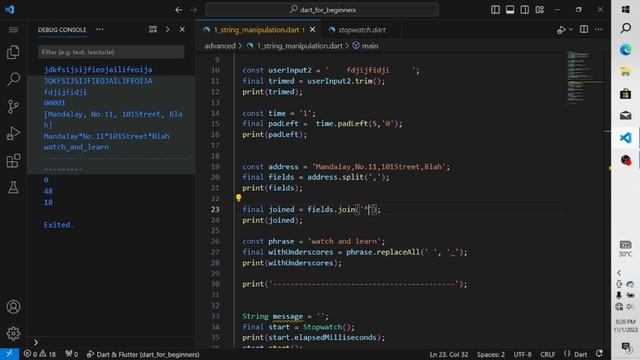The width and height of the screenshot is (640, 360).
Task: Clear the debug console output
Action: point(153,29)
